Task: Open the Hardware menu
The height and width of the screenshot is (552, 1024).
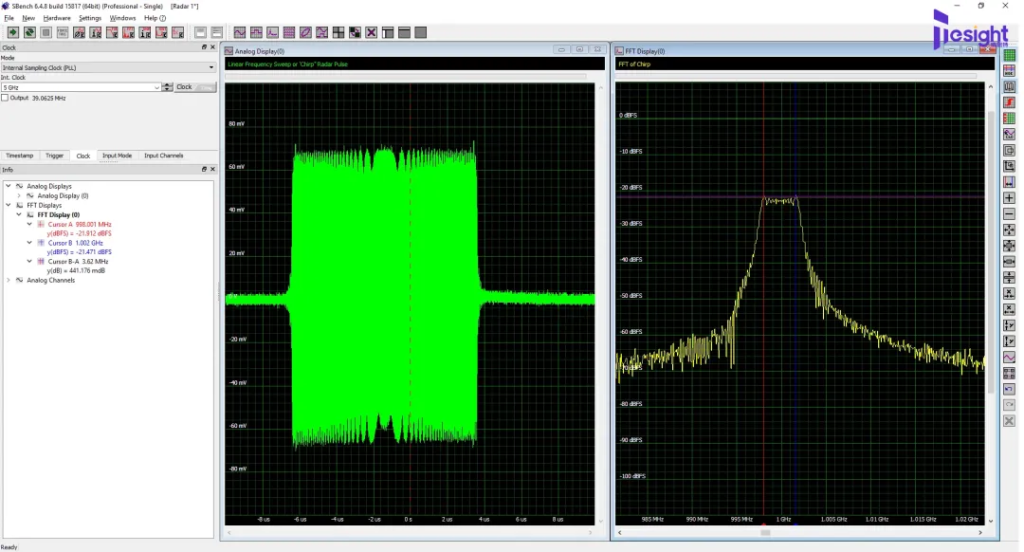Action: [x=57, y=18]
